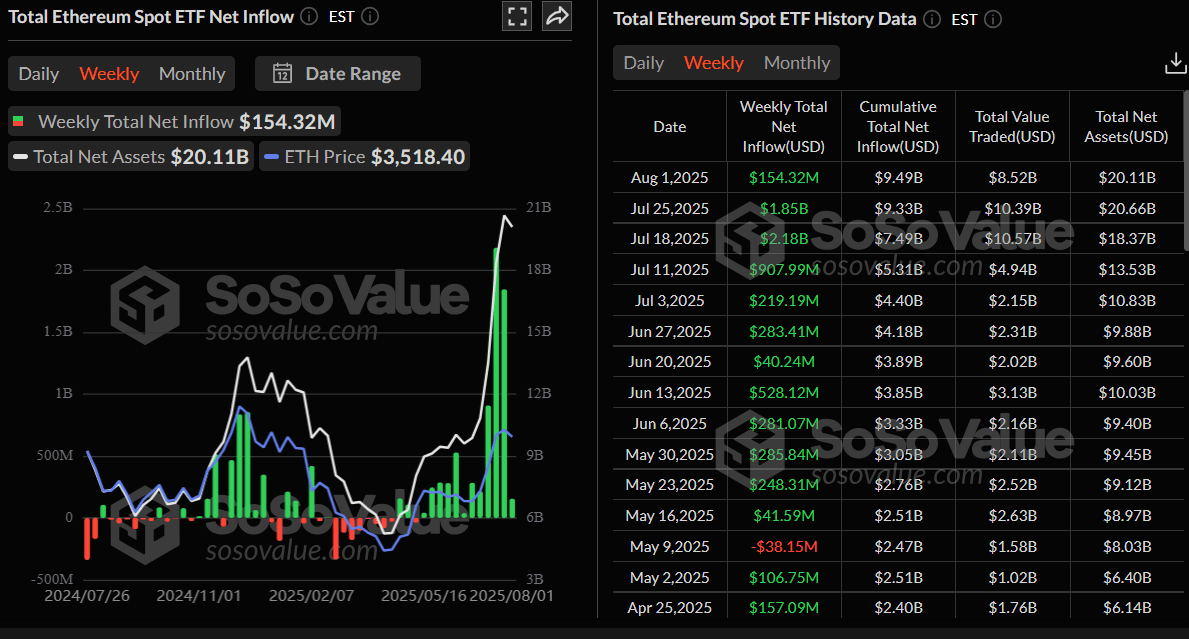Switch the inflow chart to Monthly view

[191, 72]
